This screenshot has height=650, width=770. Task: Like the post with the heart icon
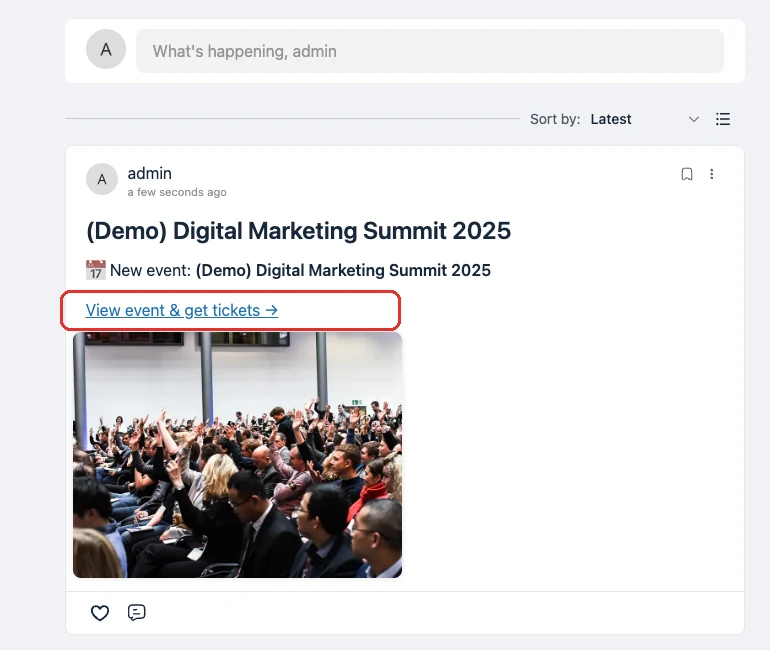(x=100, y=613)
